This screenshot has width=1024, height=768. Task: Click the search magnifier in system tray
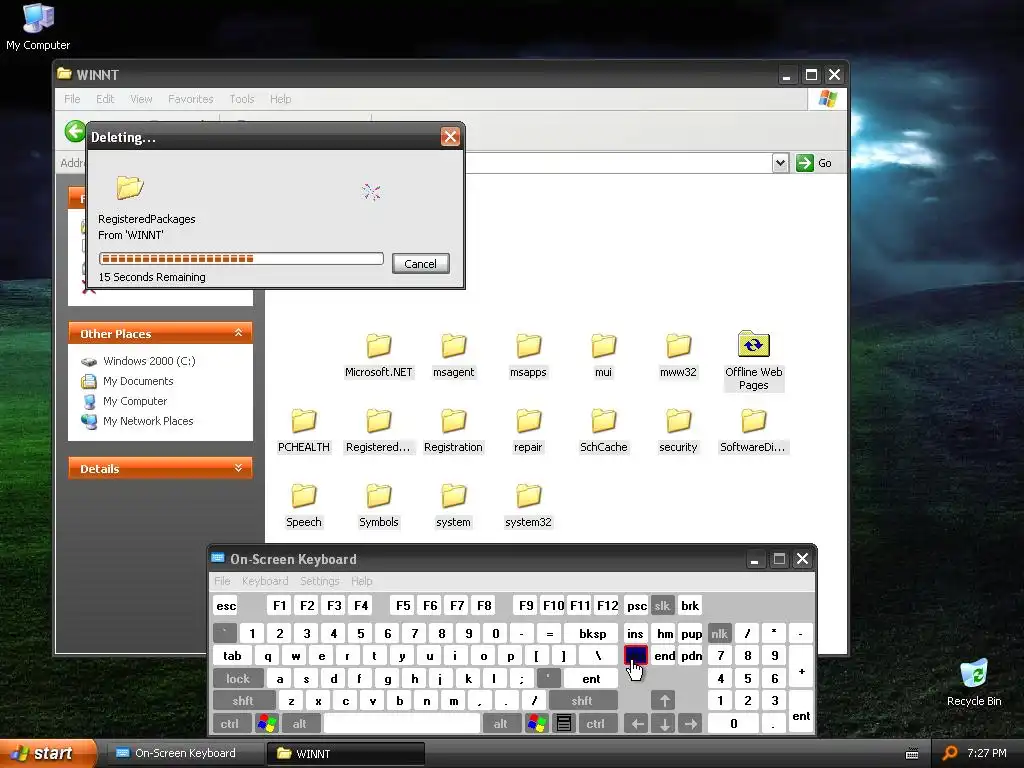click(950, 753)
